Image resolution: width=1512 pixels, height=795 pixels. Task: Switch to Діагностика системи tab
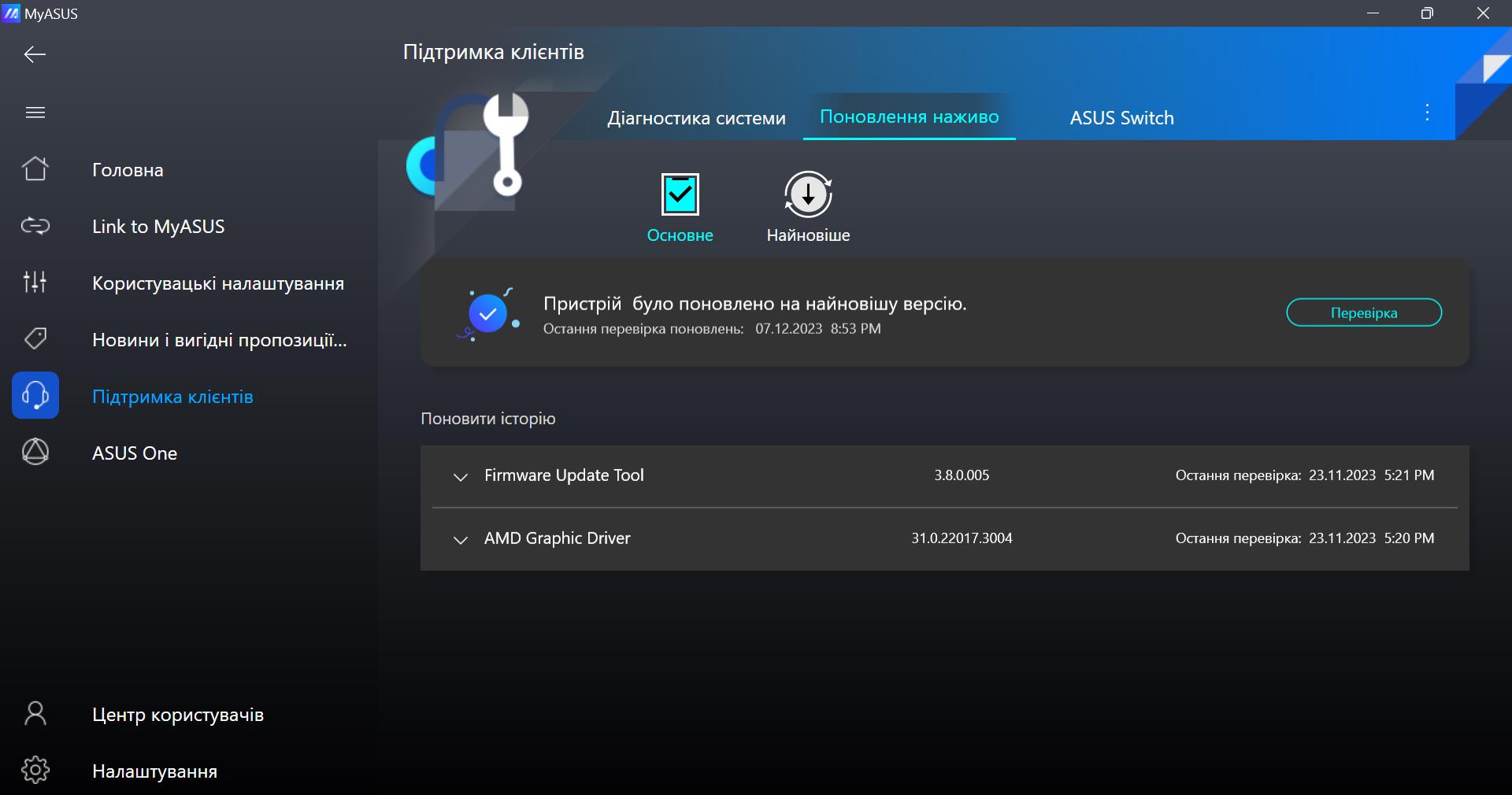point(696,118)
